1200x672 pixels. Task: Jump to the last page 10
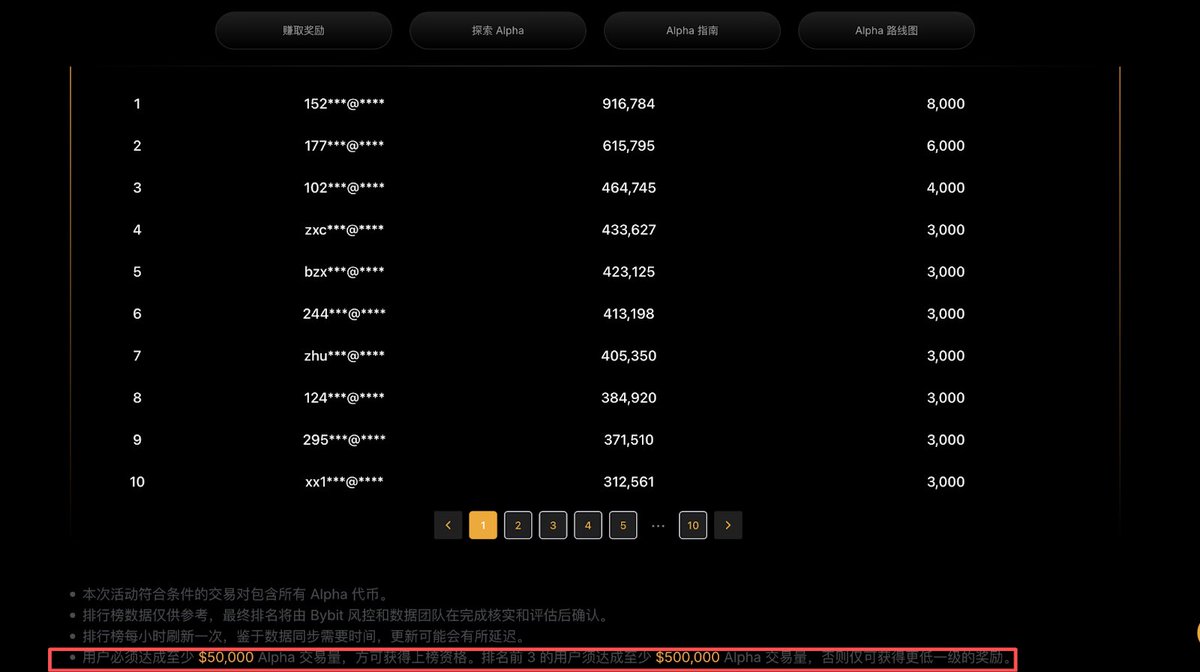tap(693, 525)
